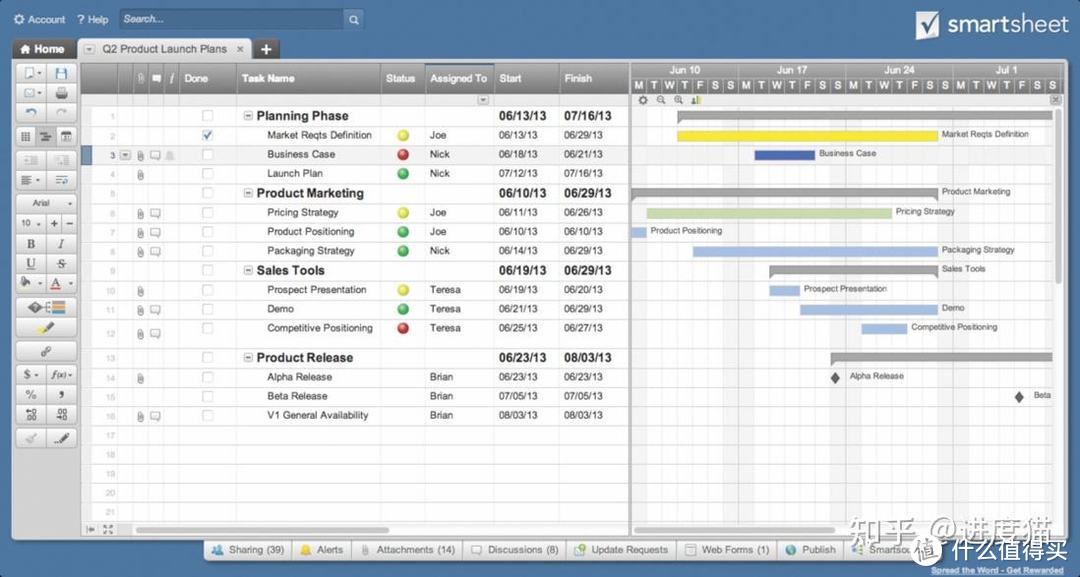Image resolution: width=1080 pixels, height=577 pixels.
Task: Uncheck Done box for Market Reqts Definition
Action: [x=207, y=135]
